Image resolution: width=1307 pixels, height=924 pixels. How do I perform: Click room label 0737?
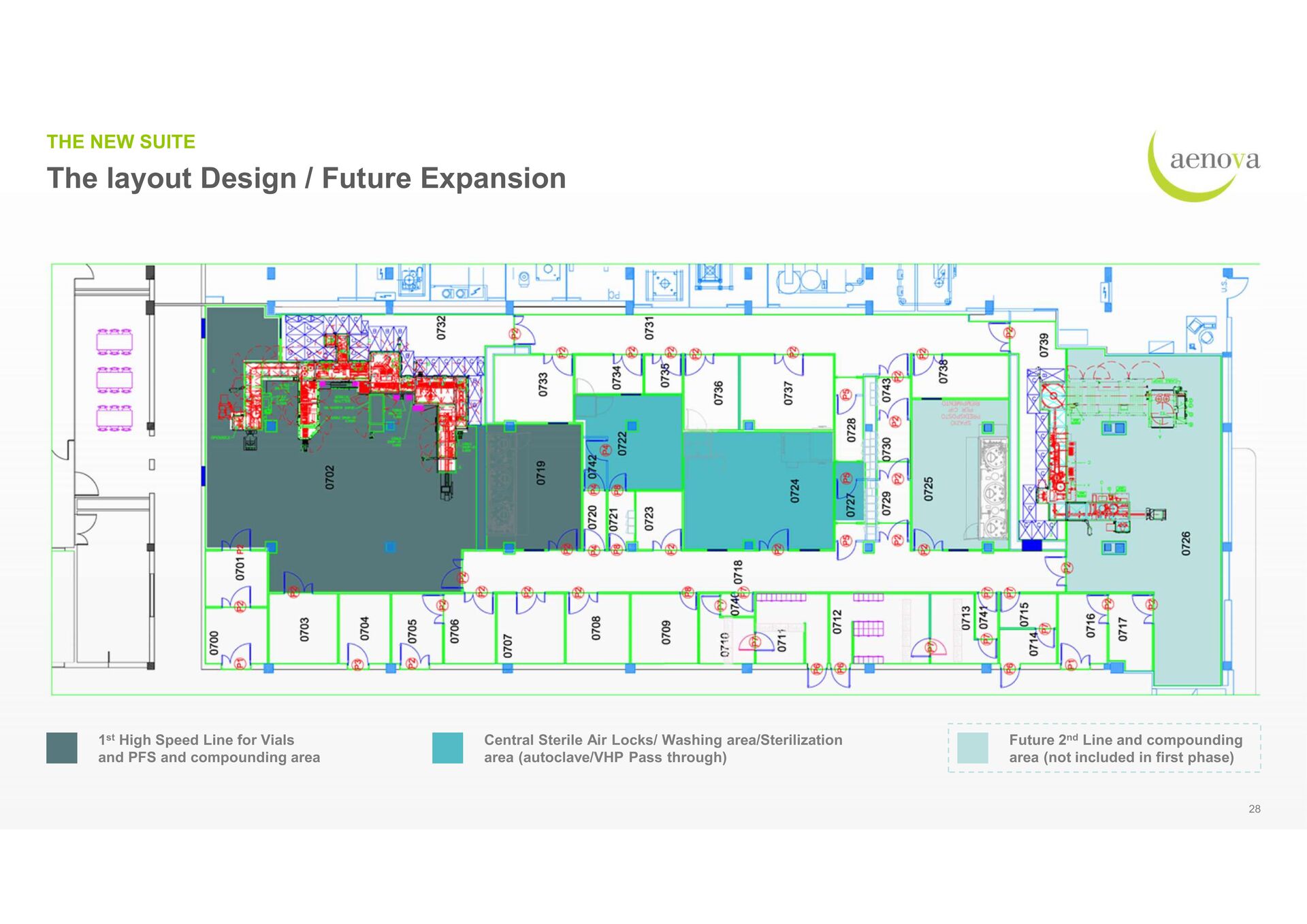pos(788,393)
